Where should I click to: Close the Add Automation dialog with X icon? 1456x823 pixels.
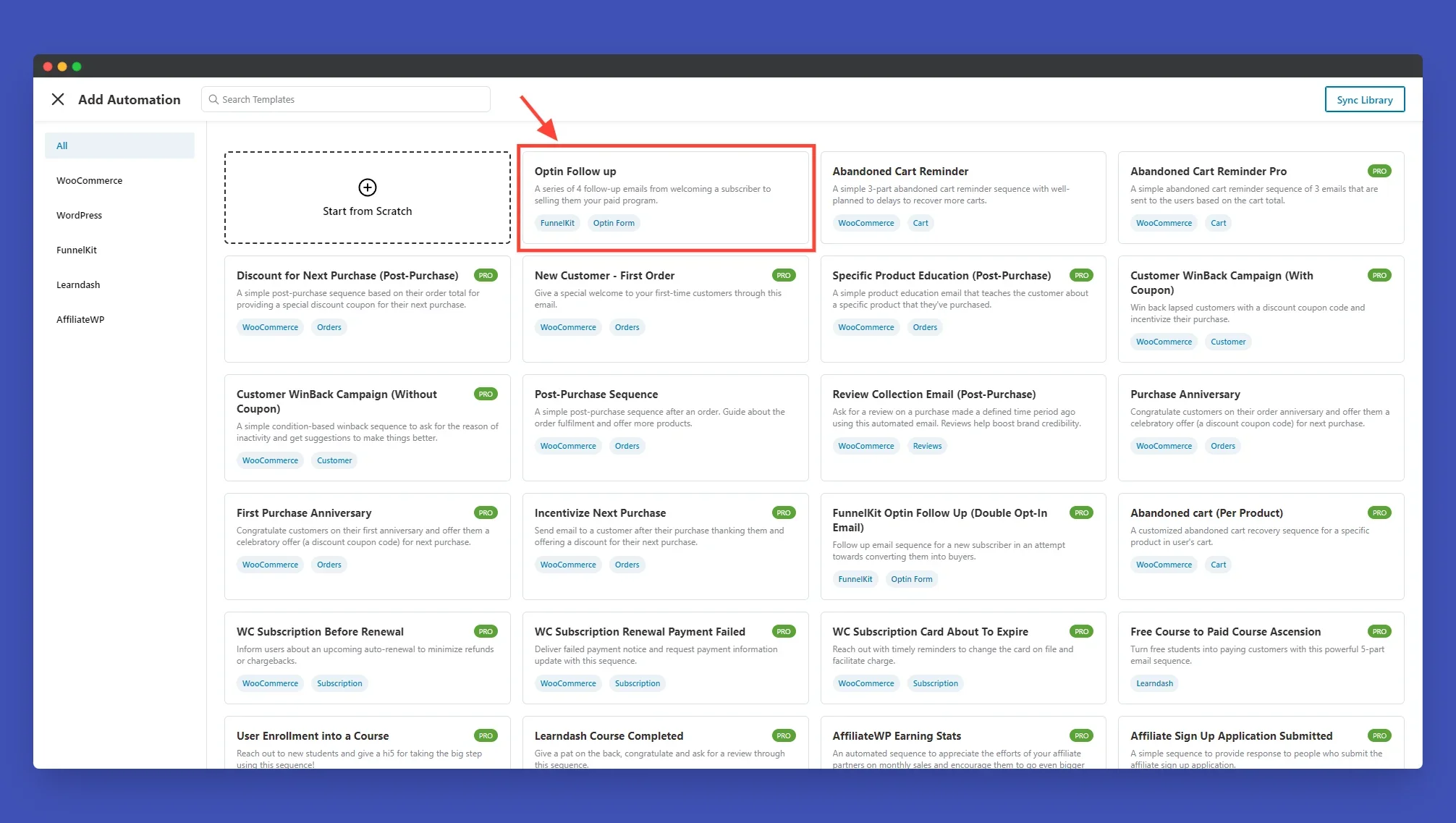(x=58, y=99)
